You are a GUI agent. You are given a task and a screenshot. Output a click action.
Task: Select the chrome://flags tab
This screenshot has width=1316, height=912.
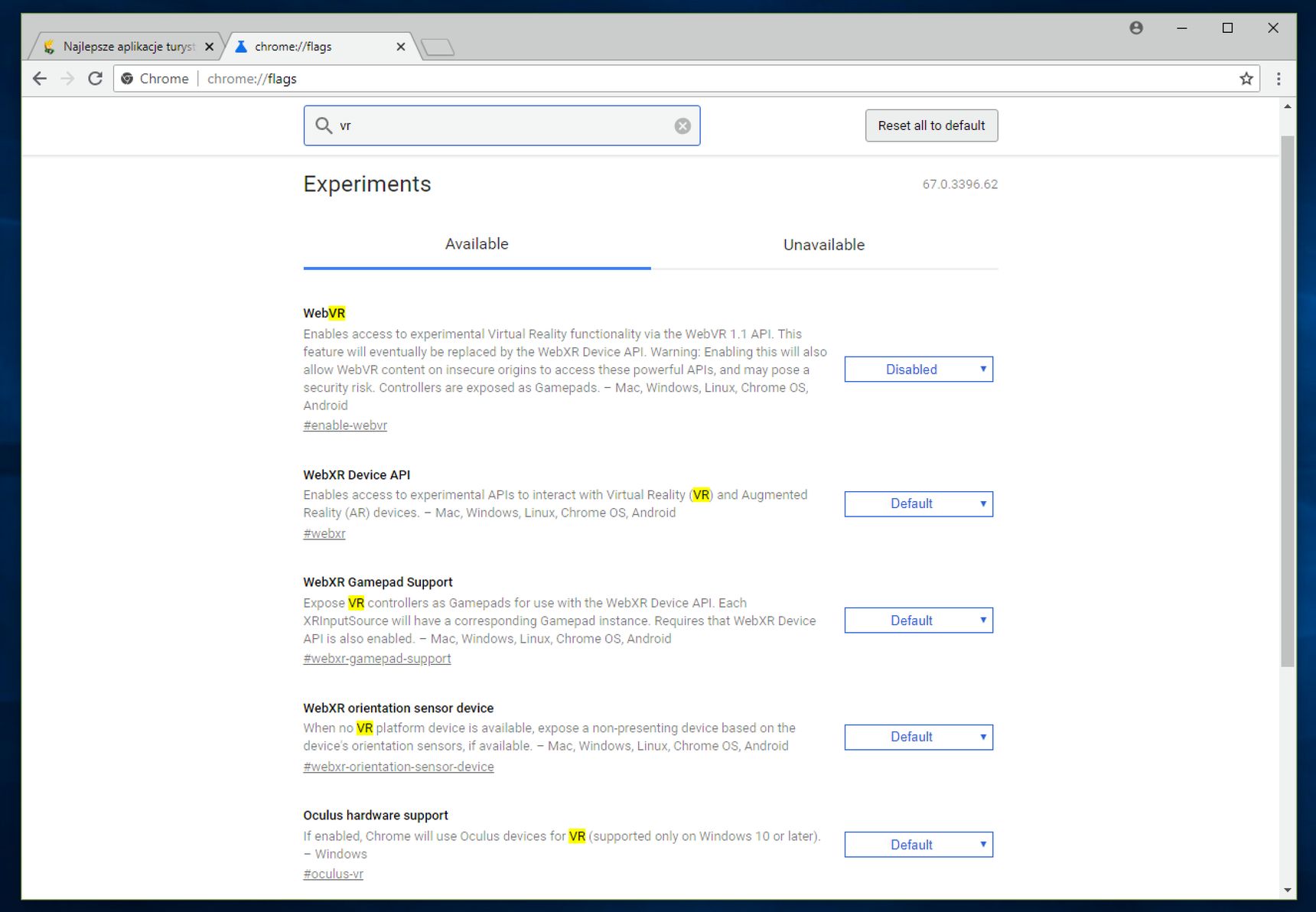tap(320, 47)
